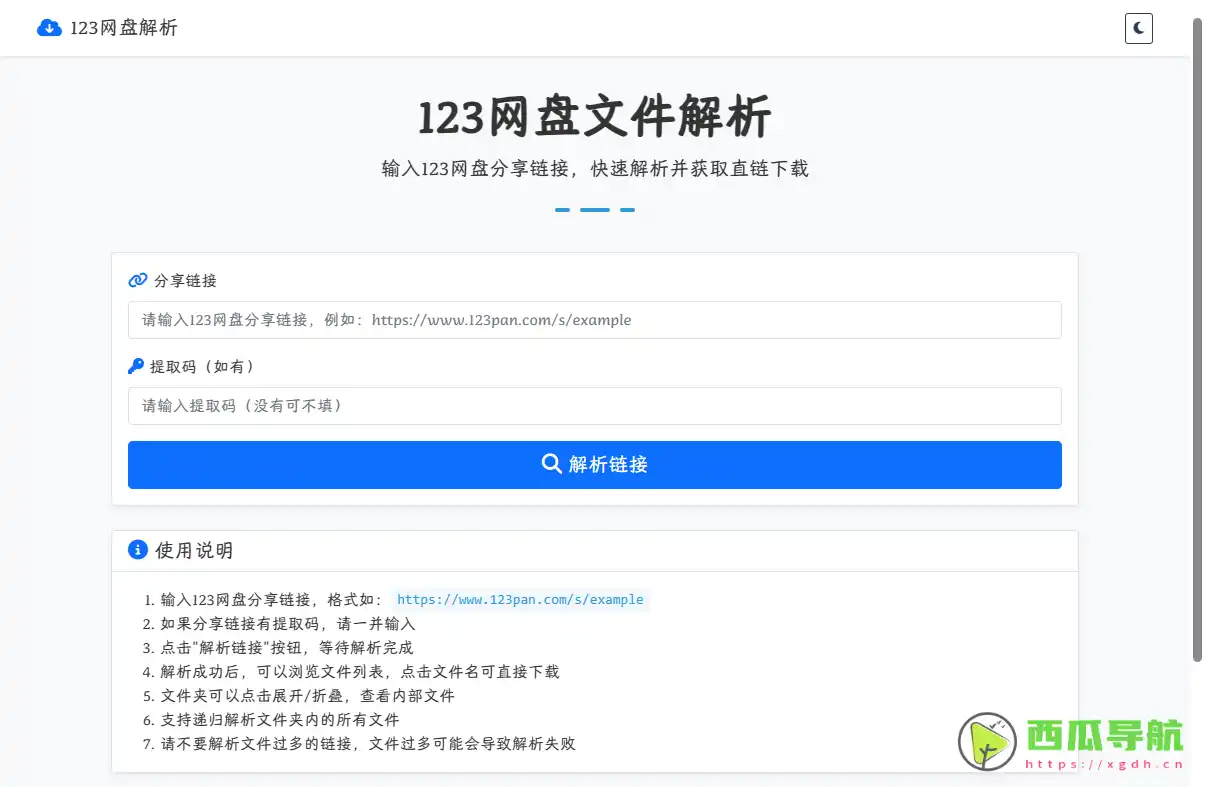Click the 使用说明 section header
The width and height of the screenshot is (1205, 787).
(x=196, y=550)
